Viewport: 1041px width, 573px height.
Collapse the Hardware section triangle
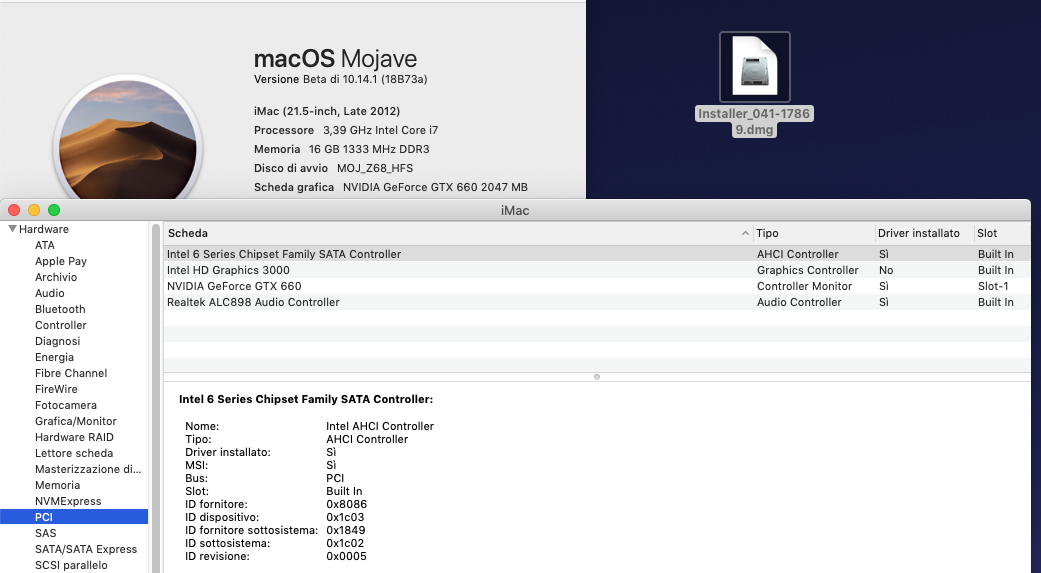[12, 228]
